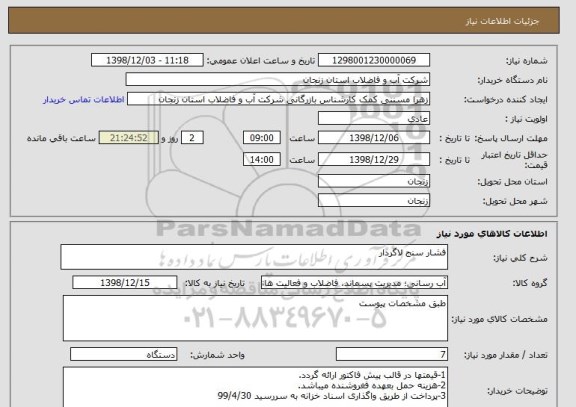Click the text ساعت باقی مانده

(61, 138)
